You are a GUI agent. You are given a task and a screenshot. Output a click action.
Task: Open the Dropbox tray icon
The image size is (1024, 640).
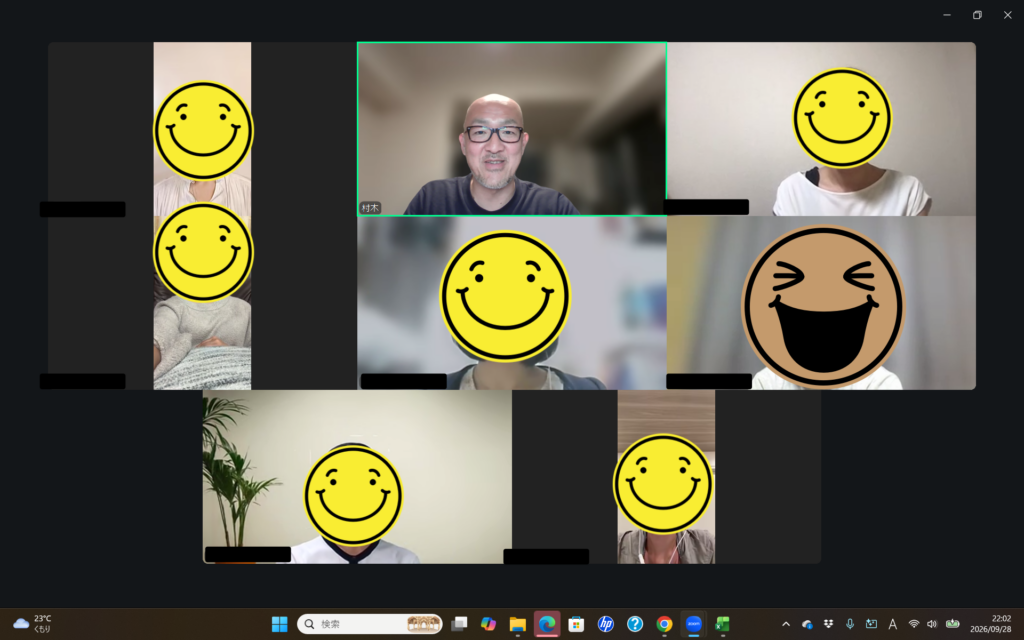[828, 624]
